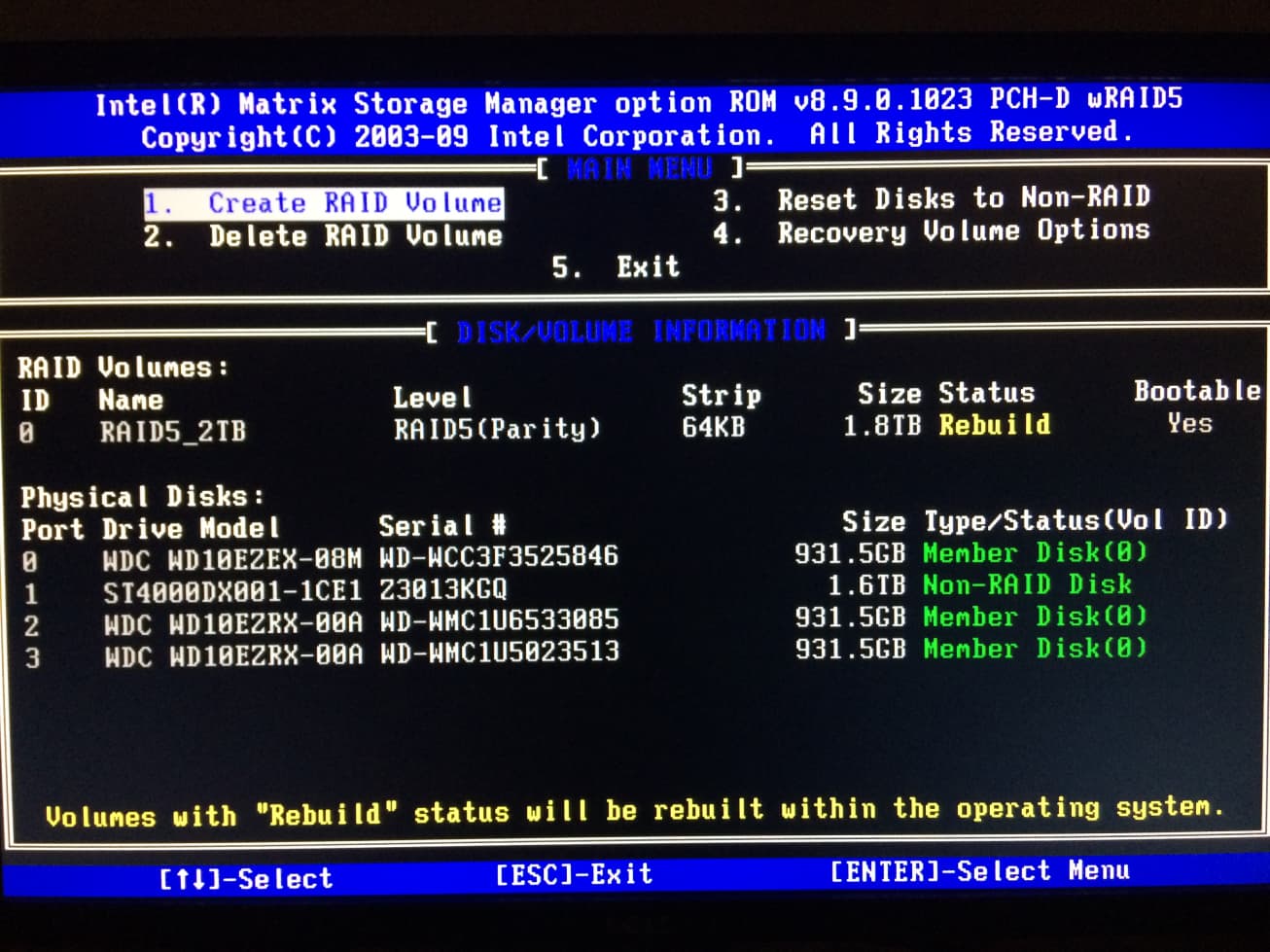The image size is (1270, 952).
Task: Click drive model ST4000DX001-1CE1
Action: tap(231, 591)
